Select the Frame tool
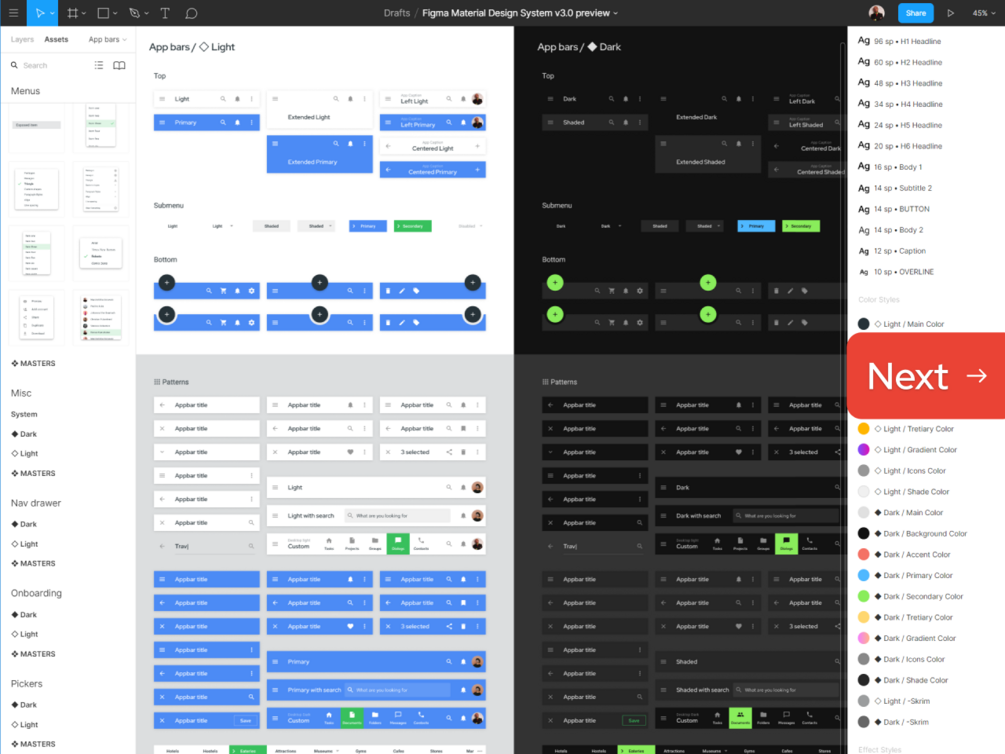Image resolution: width=1005 pixels, height=754 pixels. [72, 13]
